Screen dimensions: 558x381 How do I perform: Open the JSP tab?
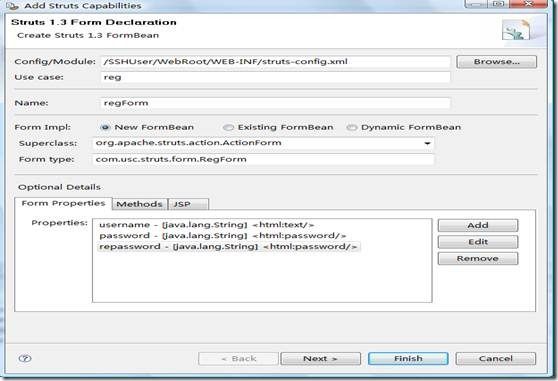188,204
